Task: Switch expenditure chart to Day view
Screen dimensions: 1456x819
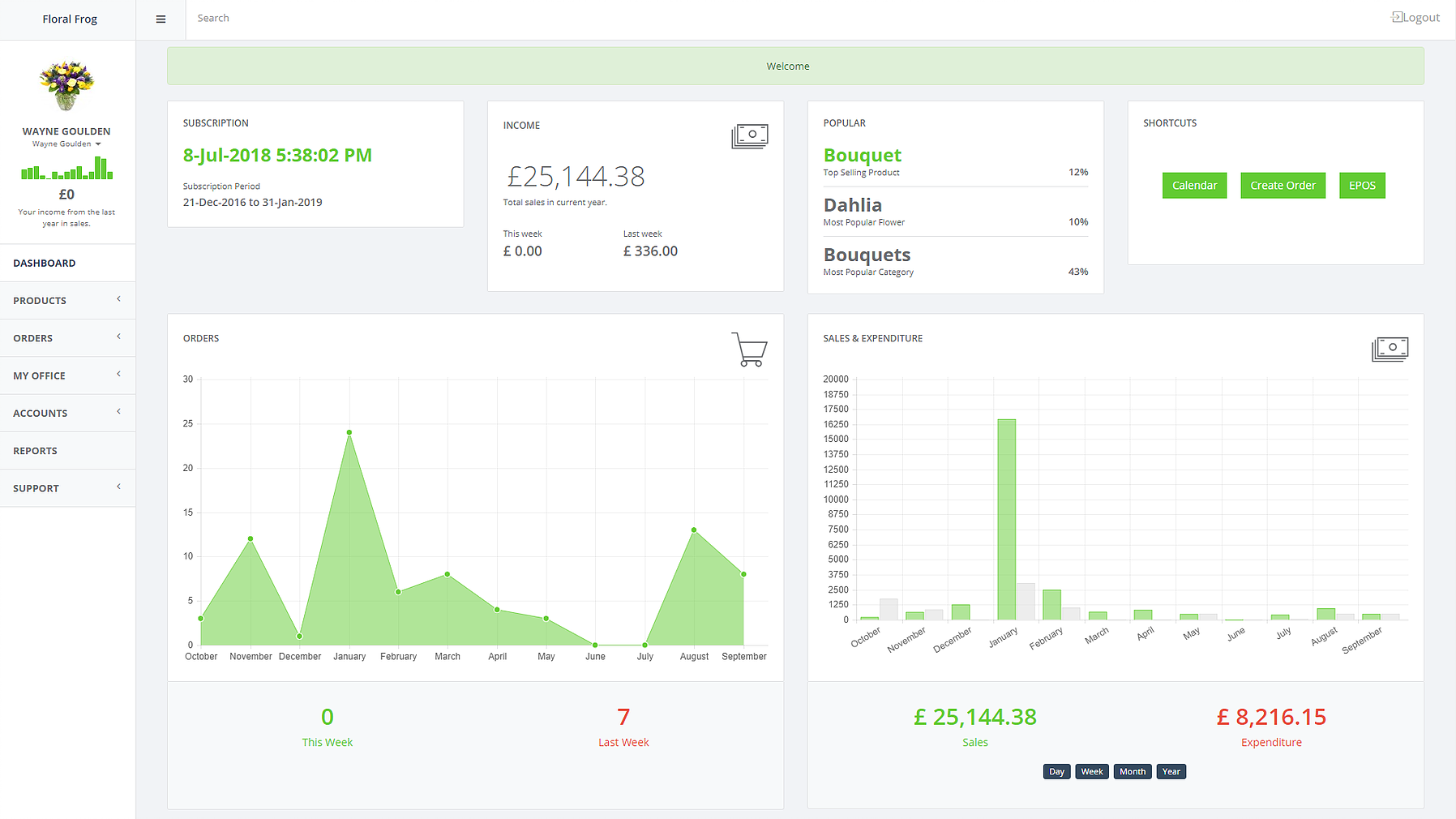Action: click(1056, 771)
